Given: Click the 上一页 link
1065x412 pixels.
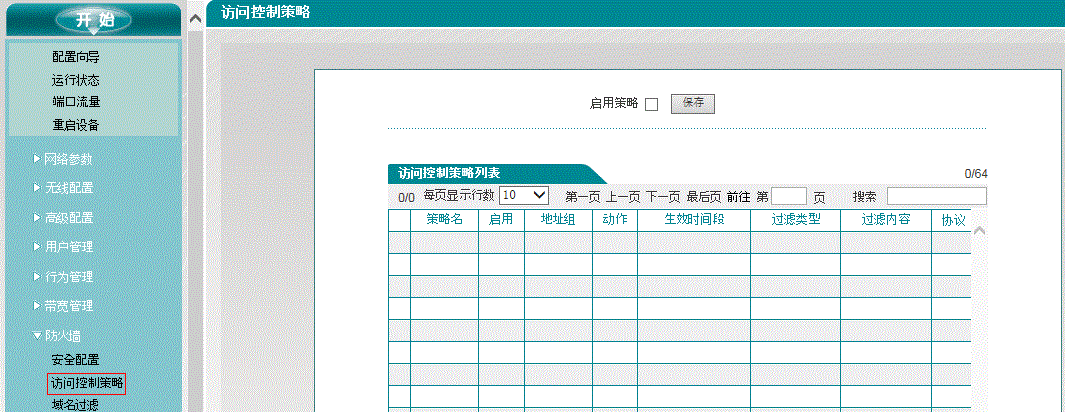Looking at the screenshot, I should [x=623, y=197].
